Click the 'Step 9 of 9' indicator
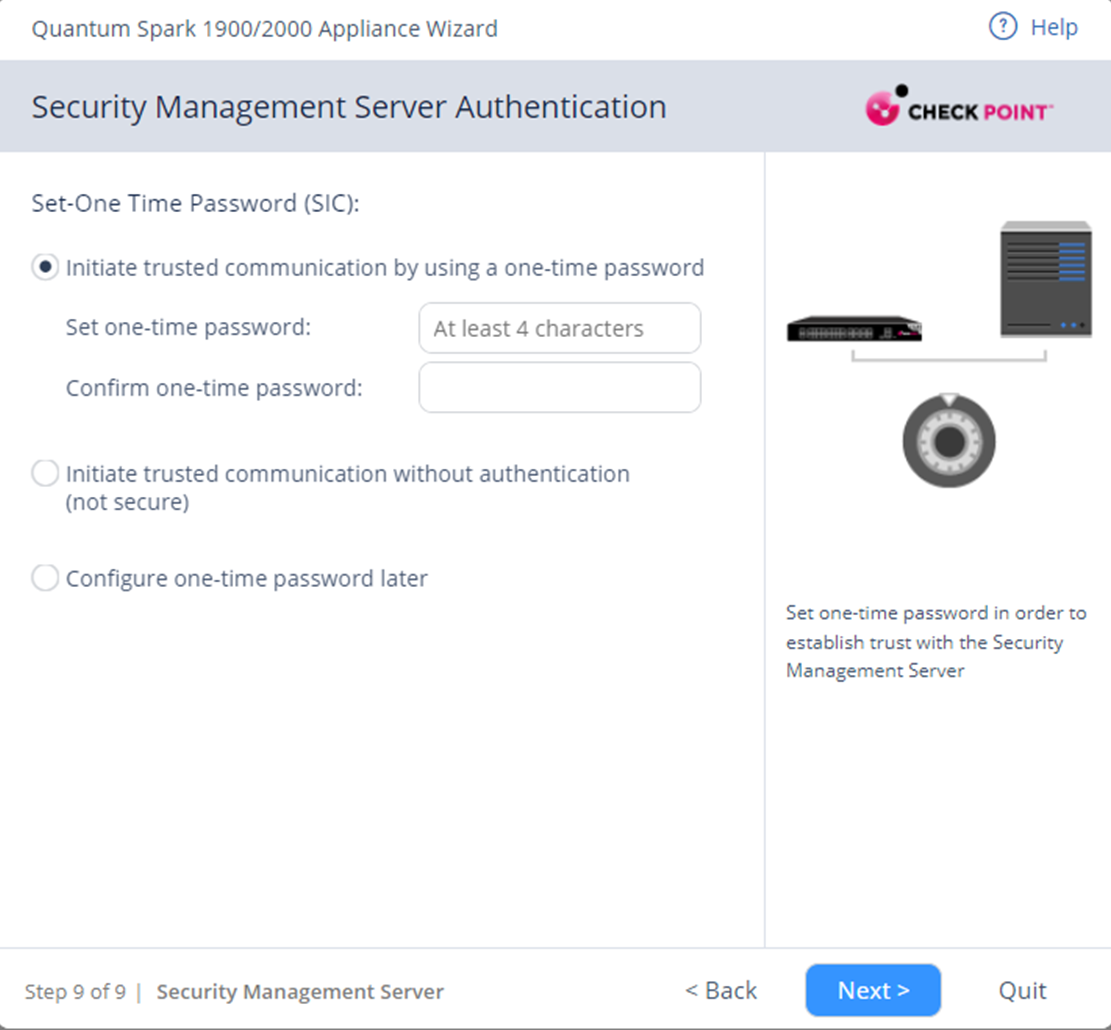The image size is (1111, 1030). click(75, 991)
